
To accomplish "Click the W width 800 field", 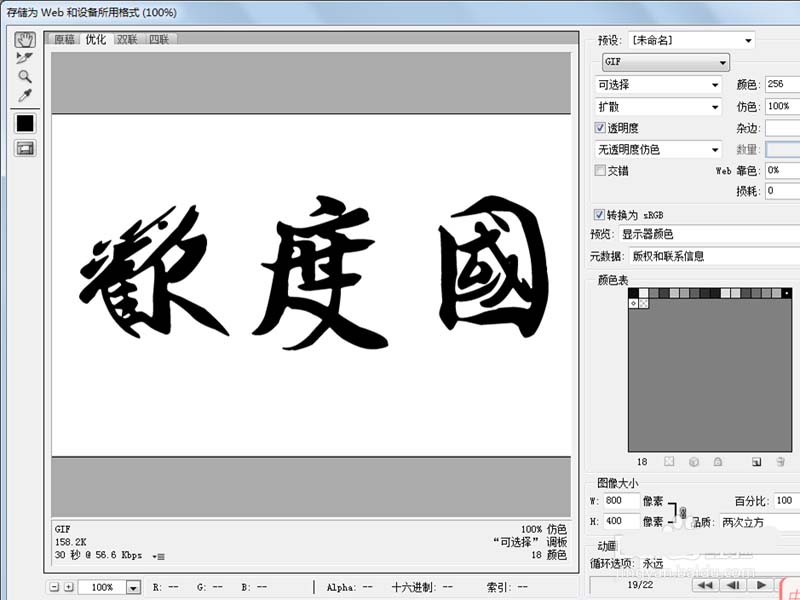I will point(621,501).
